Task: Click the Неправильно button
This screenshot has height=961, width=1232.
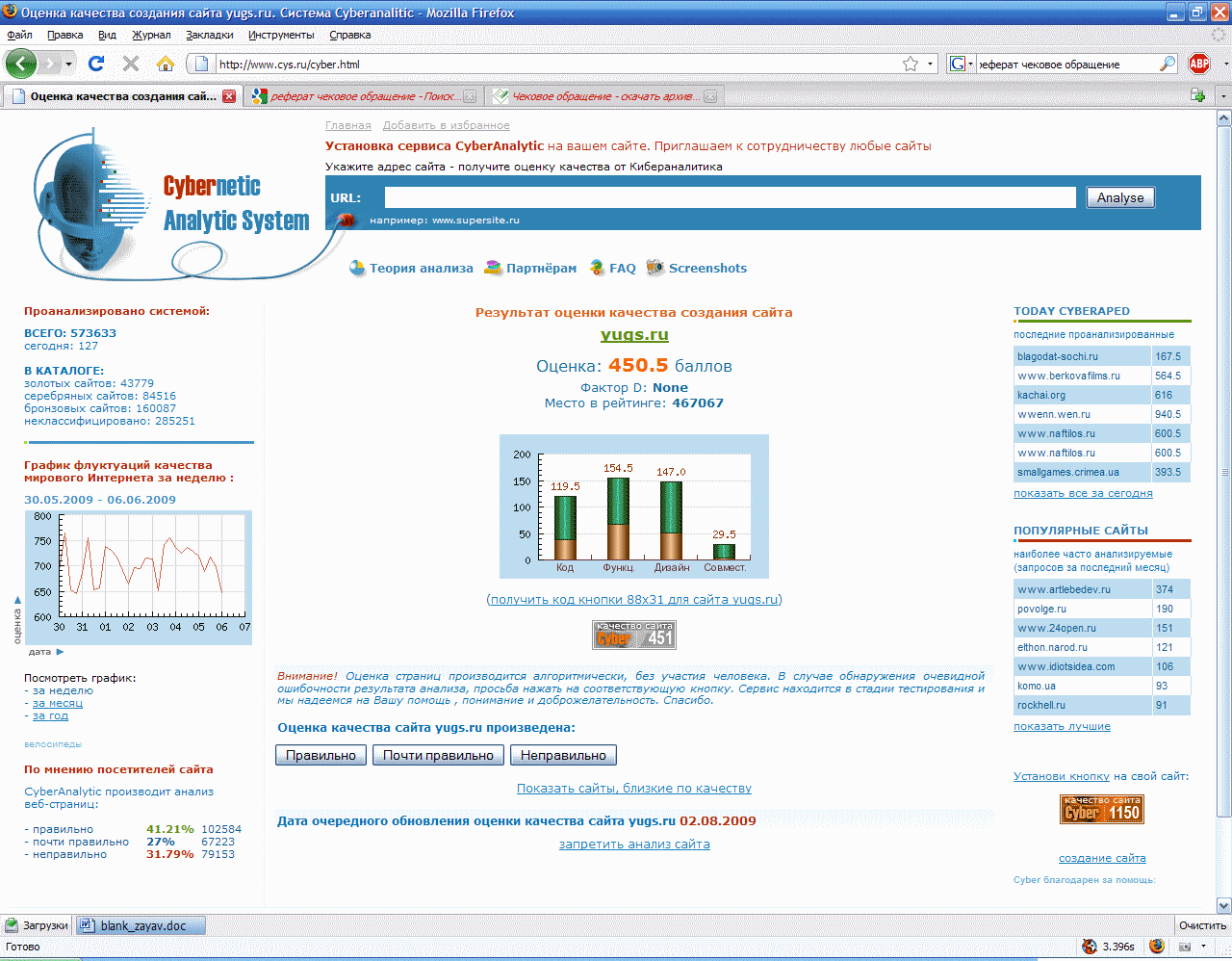Action: [563, 755]
